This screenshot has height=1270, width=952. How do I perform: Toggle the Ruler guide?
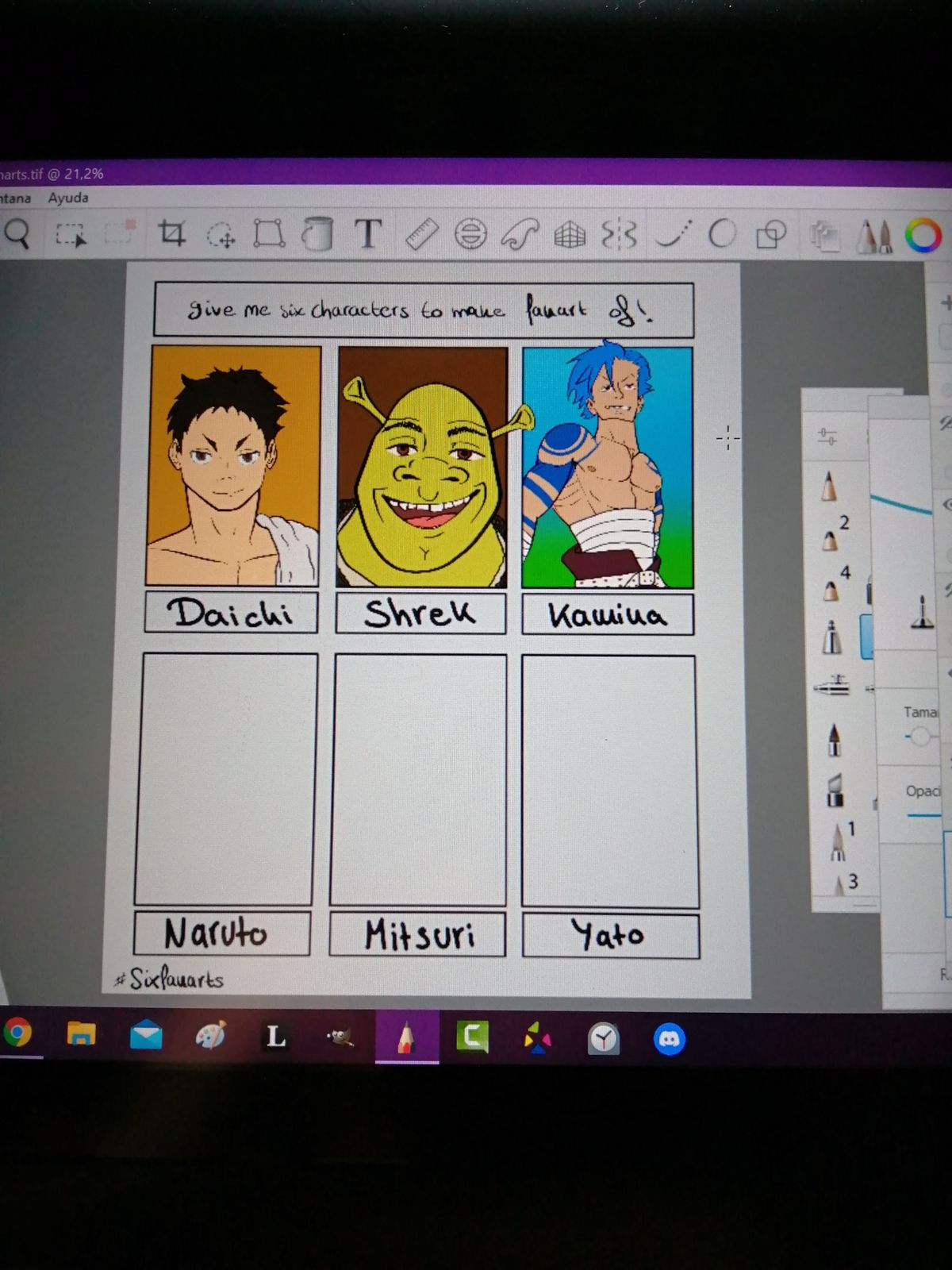[x=421, y=235]
